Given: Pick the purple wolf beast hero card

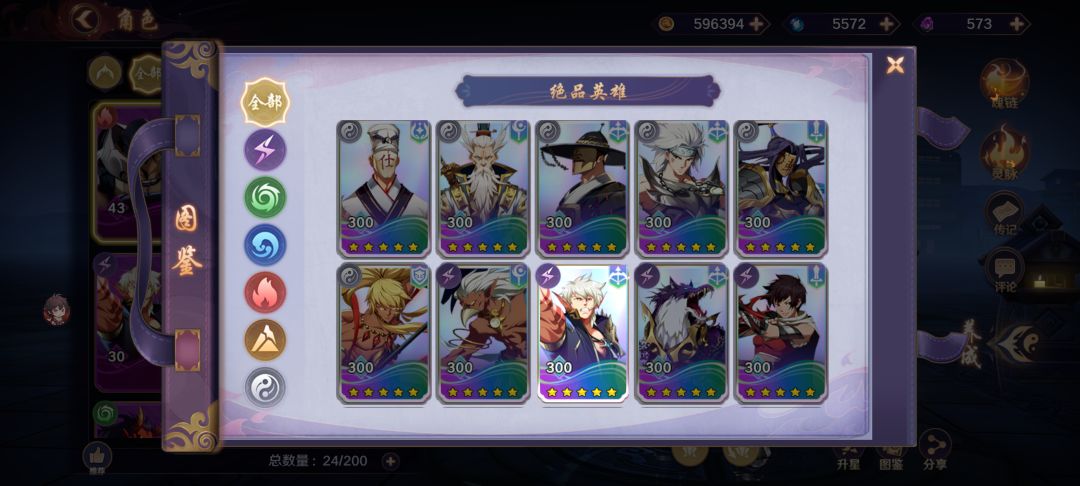Looking at the screenshot, I should click(x=682, y=332).
